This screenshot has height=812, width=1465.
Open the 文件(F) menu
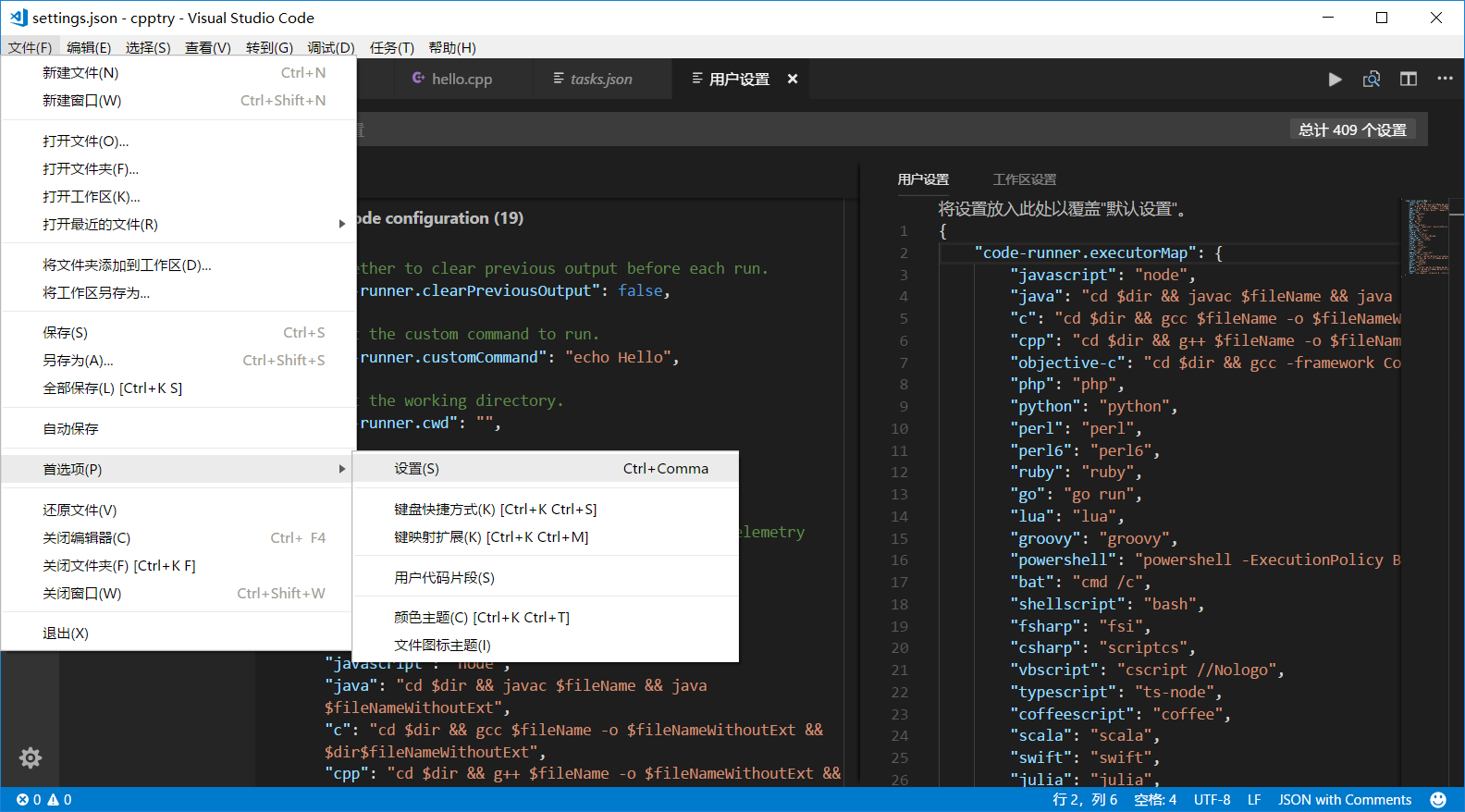[x=31, y=48]
